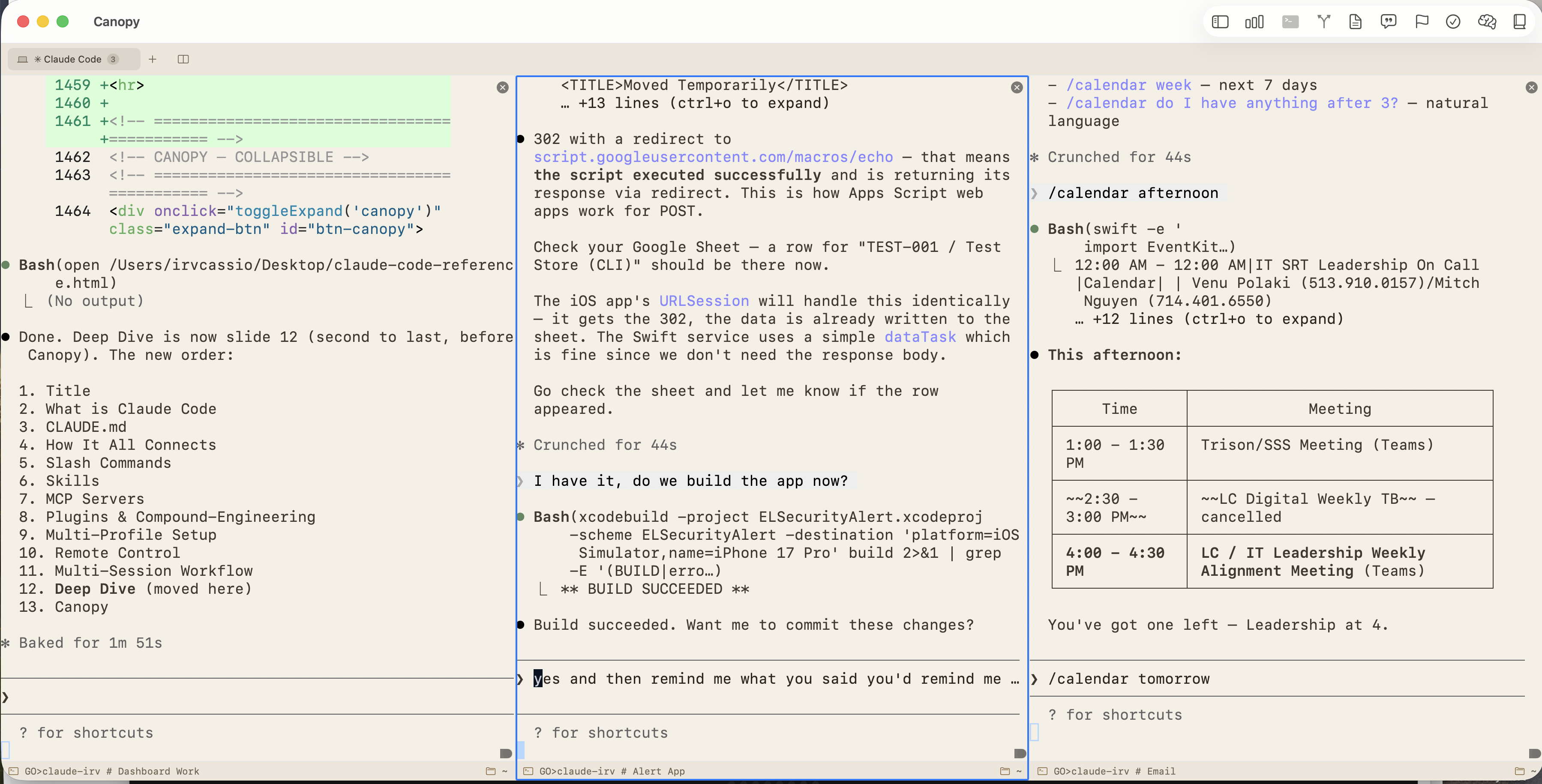Open the checkmark circle tasks icon

(x=1453, y=22)
